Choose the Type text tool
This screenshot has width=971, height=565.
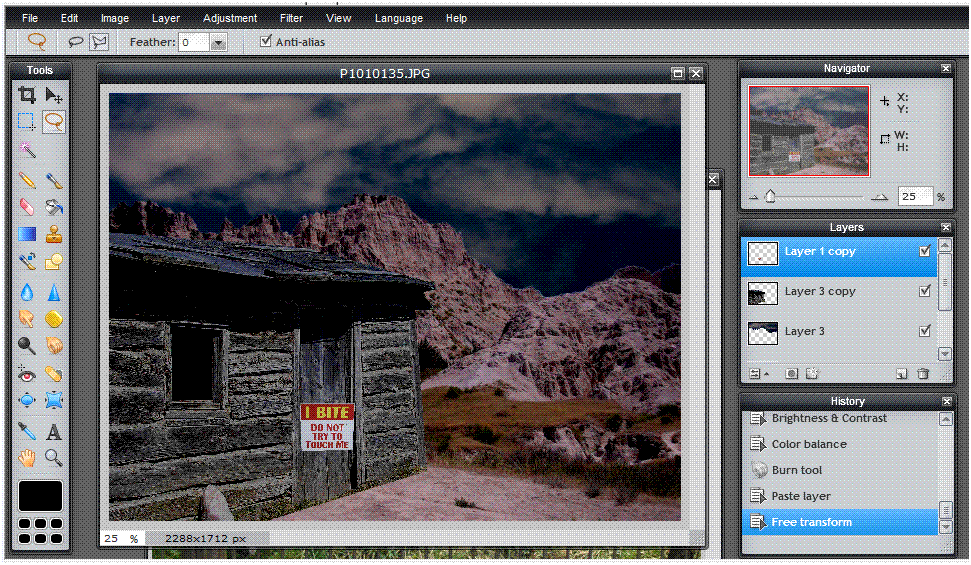click(54, 432)
